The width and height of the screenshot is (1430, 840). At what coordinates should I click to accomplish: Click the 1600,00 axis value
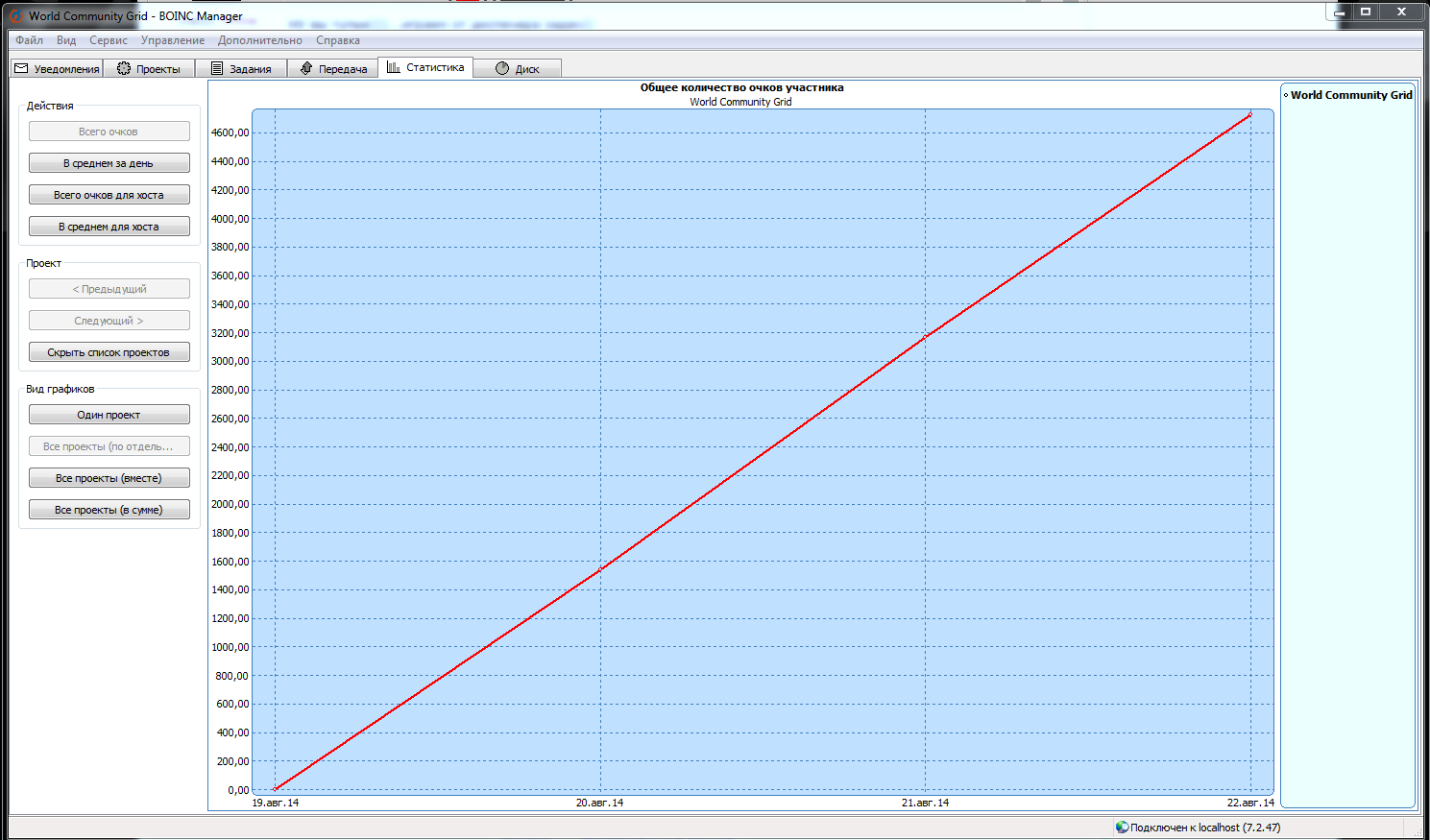point(230,562)
